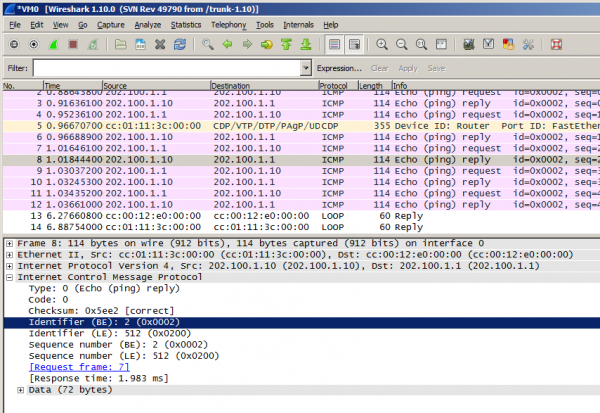The width and height of the screenshot is (600, 413).
Task: Start a new live capture
Action: point(54,44)
